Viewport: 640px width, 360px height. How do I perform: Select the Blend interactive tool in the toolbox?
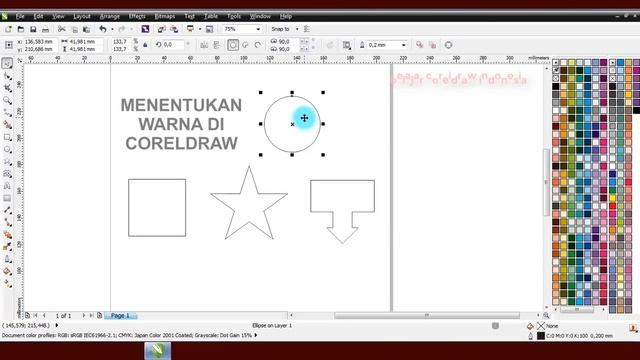[x=7, y=235]
